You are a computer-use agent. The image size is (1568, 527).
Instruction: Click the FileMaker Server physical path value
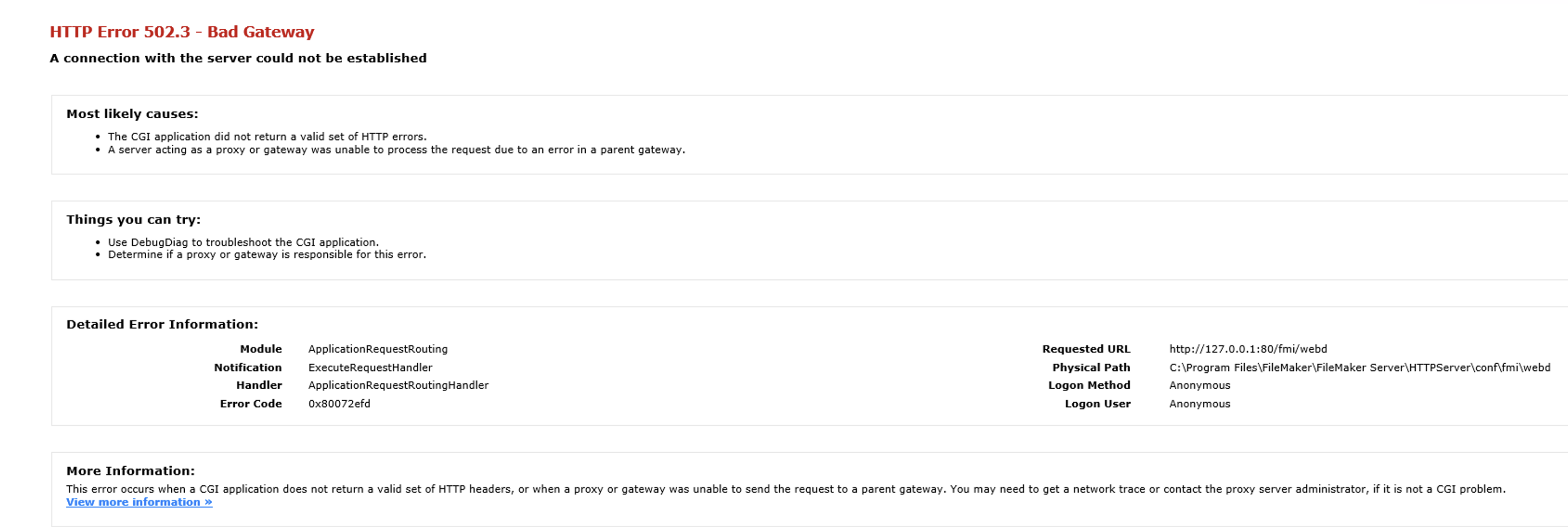(x=1359, y=367)
